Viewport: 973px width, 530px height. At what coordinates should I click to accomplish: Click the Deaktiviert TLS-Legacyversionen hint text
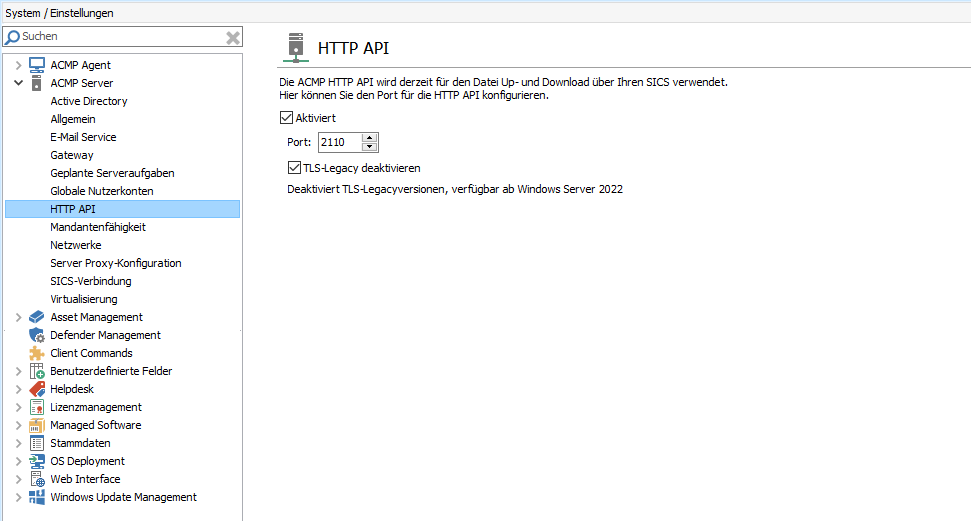455,189
